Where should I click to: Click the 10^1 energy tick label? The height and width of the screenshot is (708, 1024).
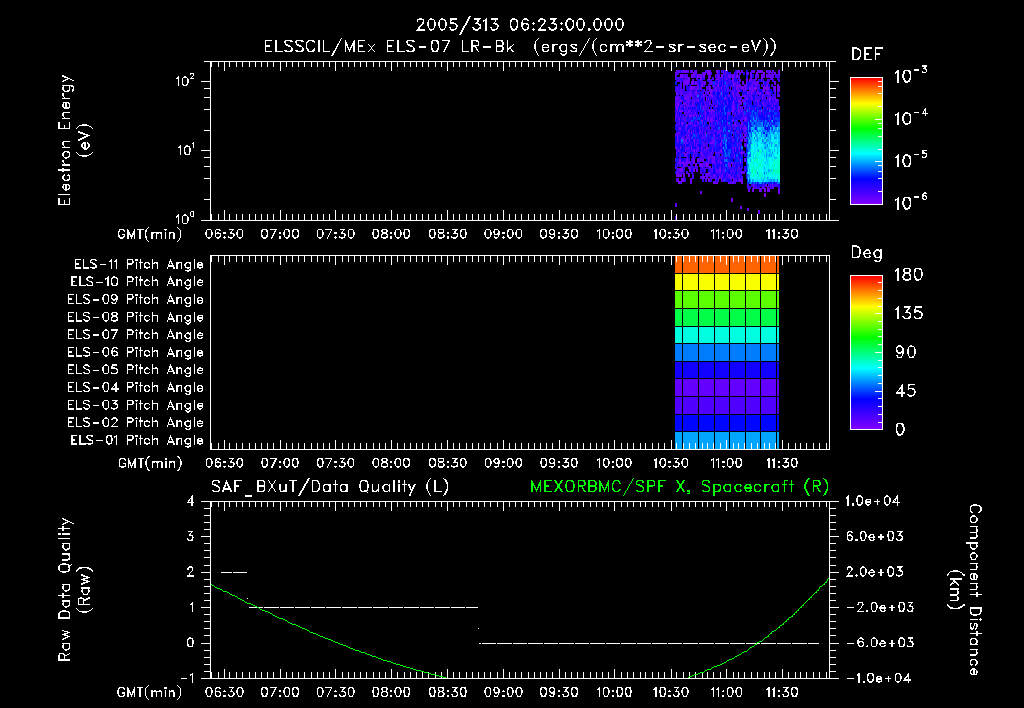(185, 150)
